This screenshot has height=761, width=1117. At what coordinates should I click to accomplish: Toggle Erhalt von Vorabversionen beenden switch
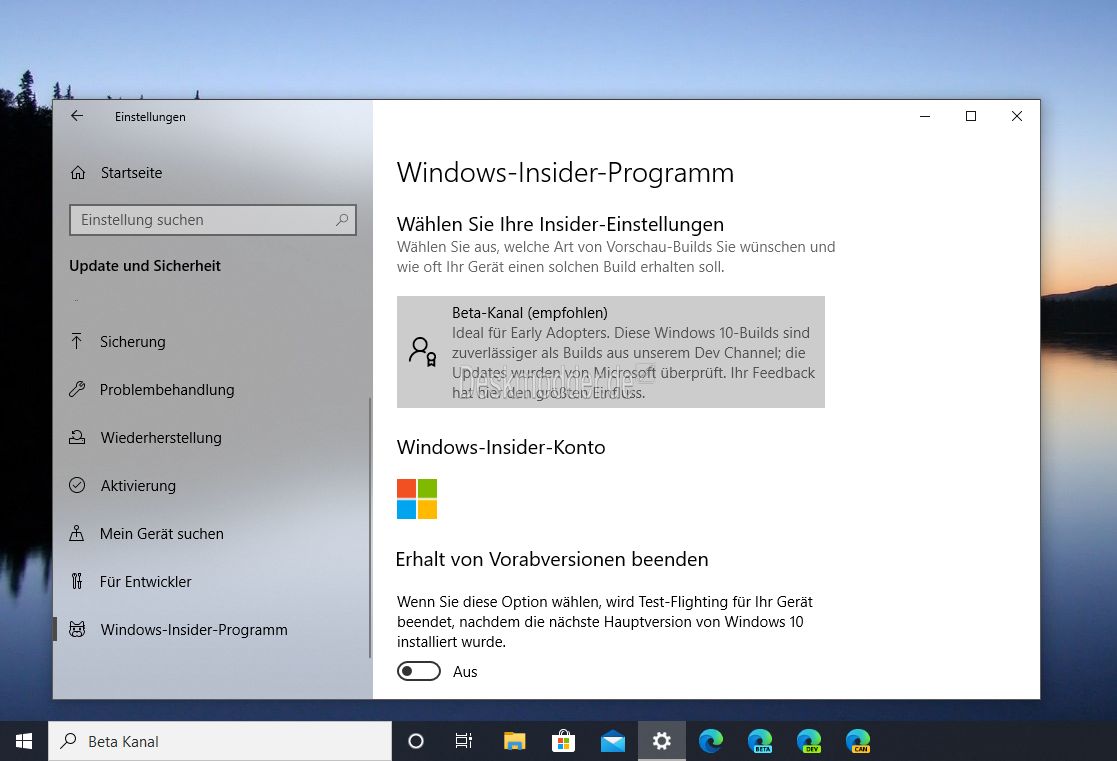pos(419,671)
